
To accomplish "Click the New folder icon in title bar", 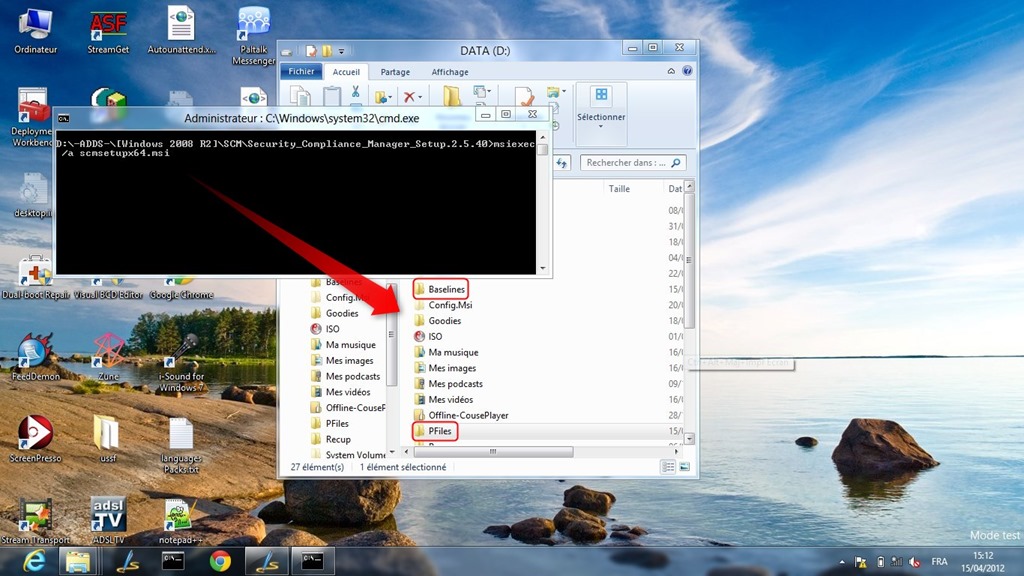I will 327,50.
